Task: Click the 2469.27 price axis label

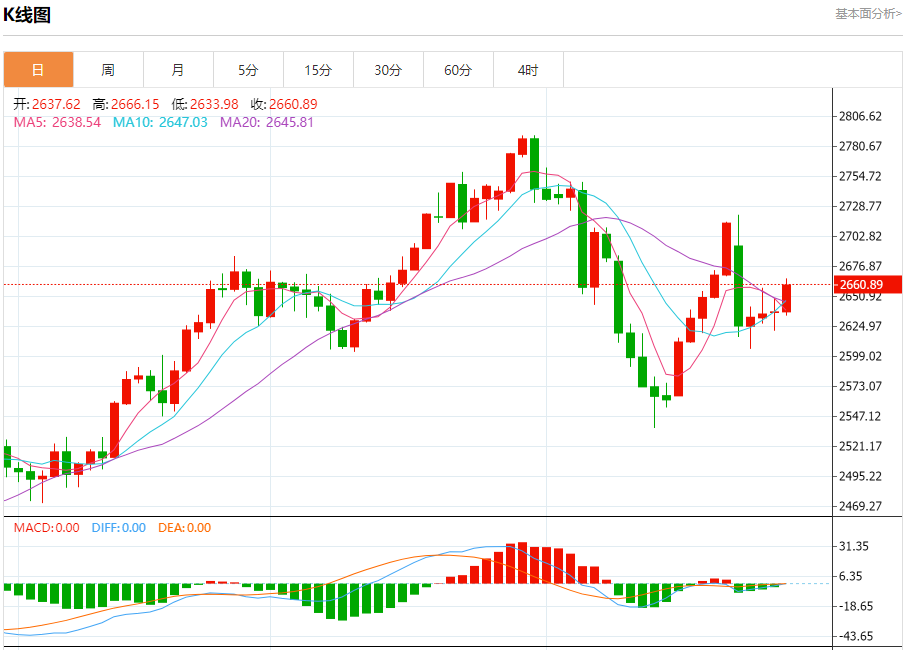Action: (x=860, y=506)
